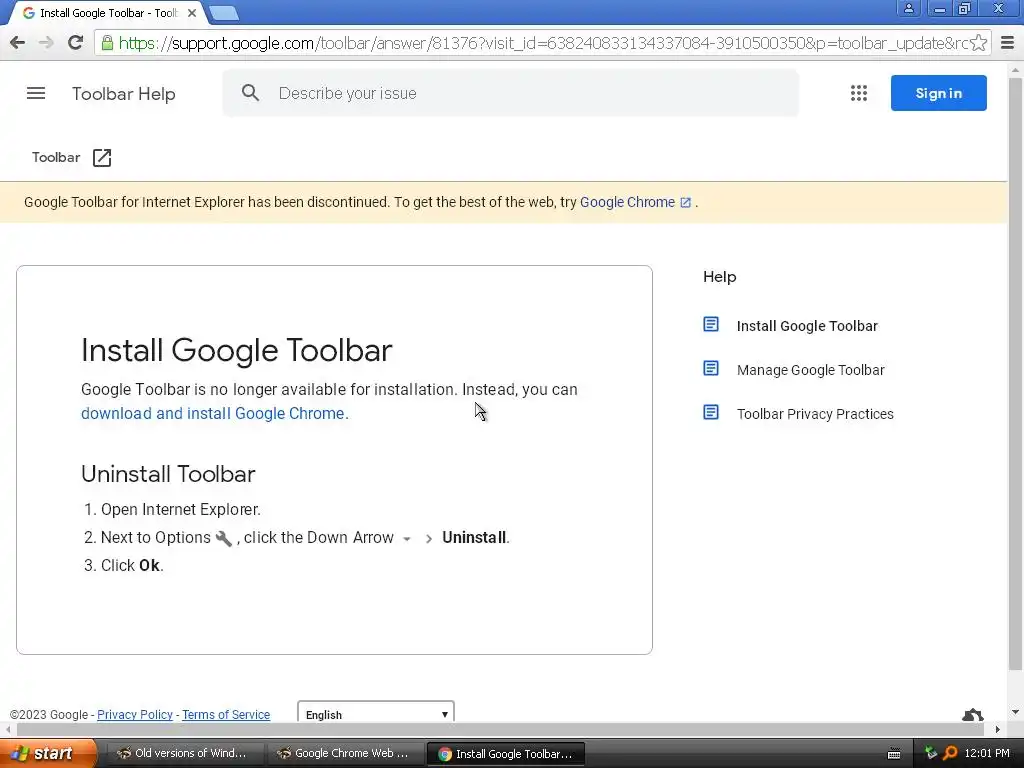Click the green network tray icon
This screenshot has width=1024, height=768.
click(x=931, y=753)
